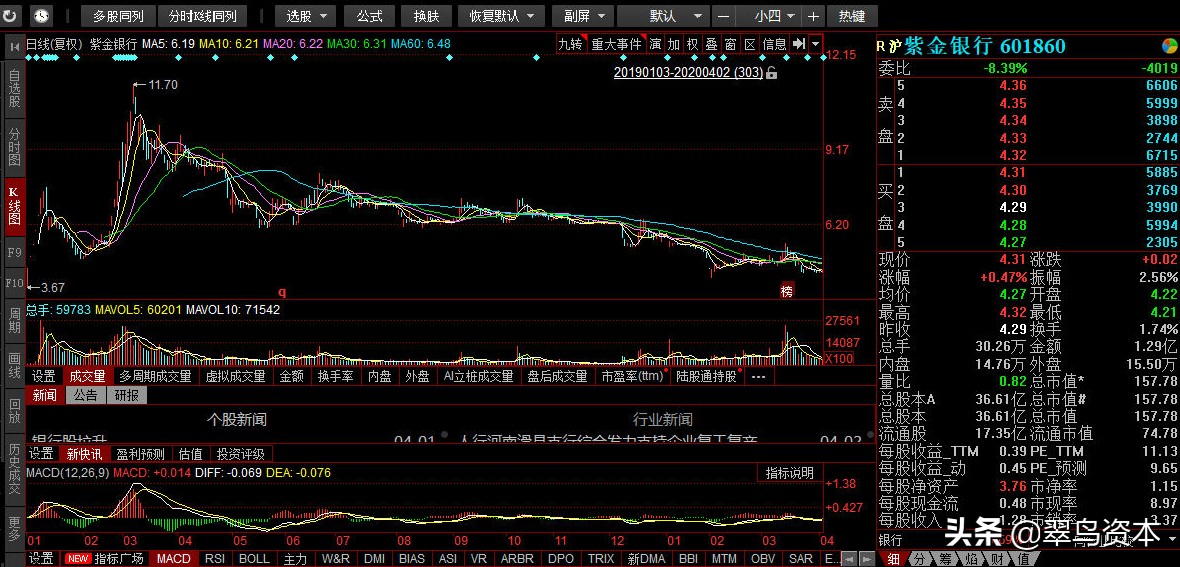Select AI立桩成交量 tab

[479, 376]
